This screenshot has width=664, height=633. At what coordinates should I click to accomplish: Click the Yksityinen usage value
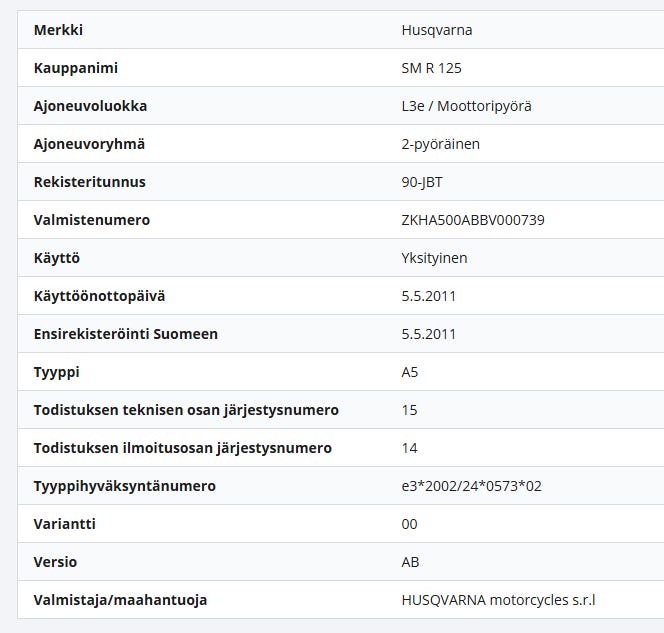click(x=434, y=258)
